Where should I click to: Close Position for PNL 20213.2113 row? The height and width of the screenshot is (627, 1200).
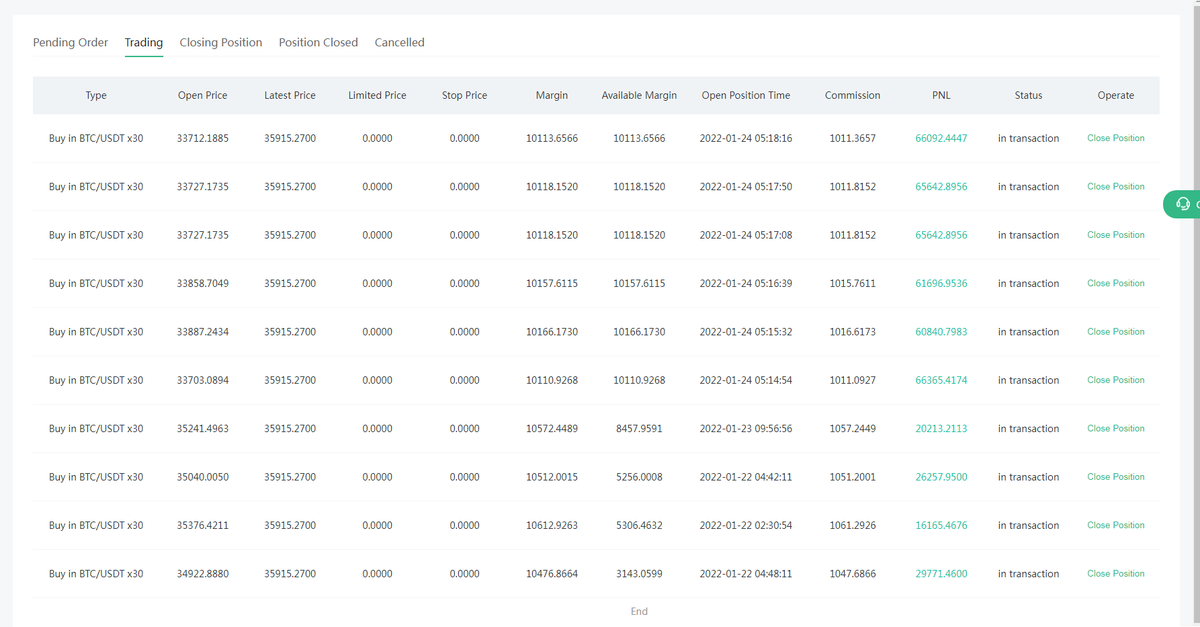[1116, 428]
